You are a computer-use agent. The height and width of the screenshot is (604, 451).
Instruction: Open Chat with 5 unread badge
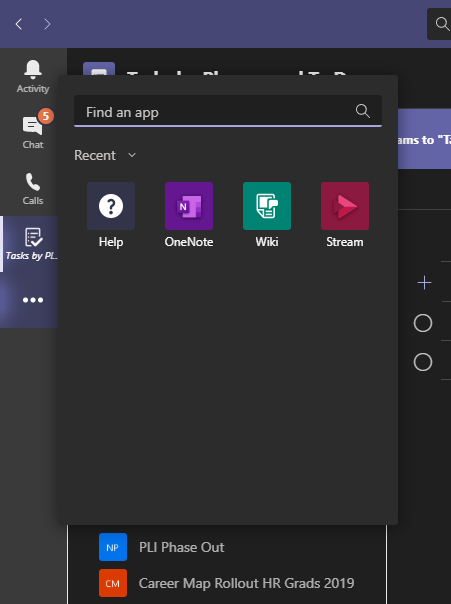tap(33, 130)
